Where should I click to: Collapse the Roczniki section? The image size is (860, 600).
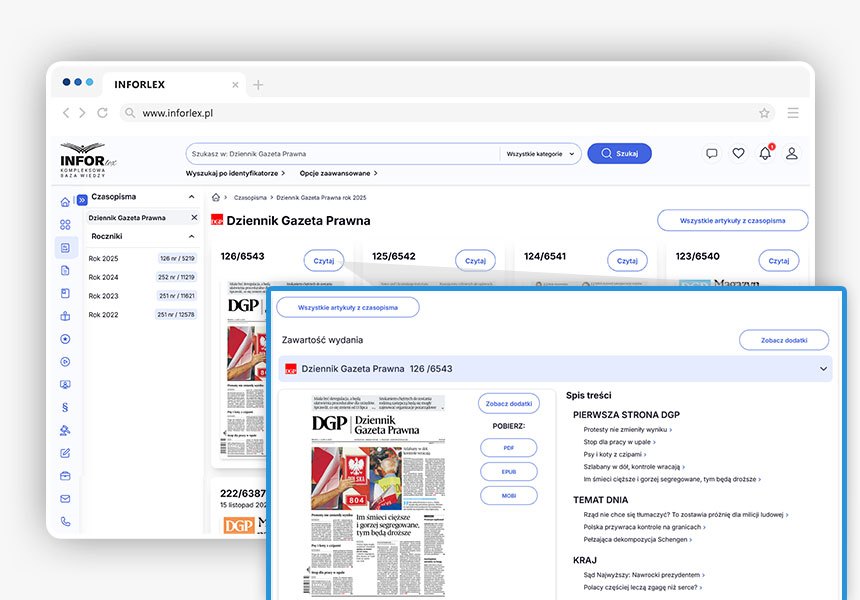pyautogui.click(x=194, y=236)
